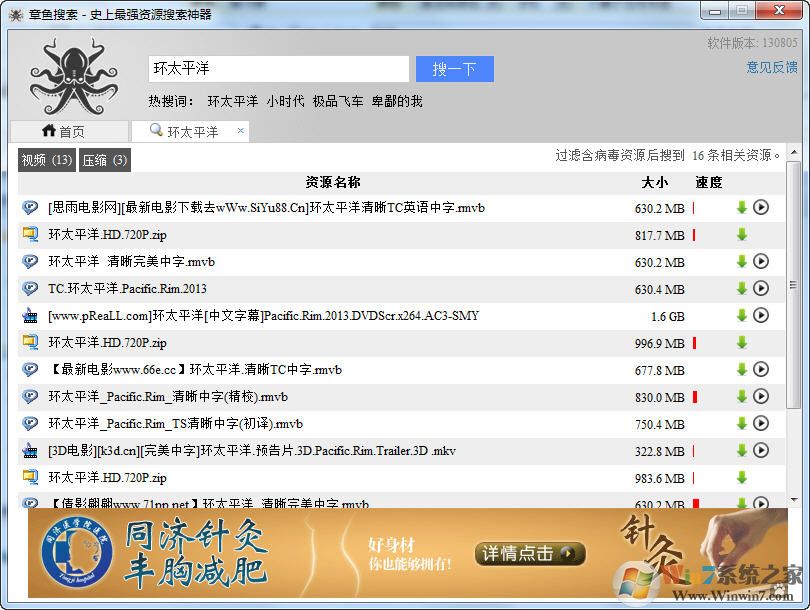Viewport: 810px width, 610px height.
Task: Click the play icon for the Pacific.Rim.Trailer.3D result
Action: pyautogui.click(x=763, y=451)
